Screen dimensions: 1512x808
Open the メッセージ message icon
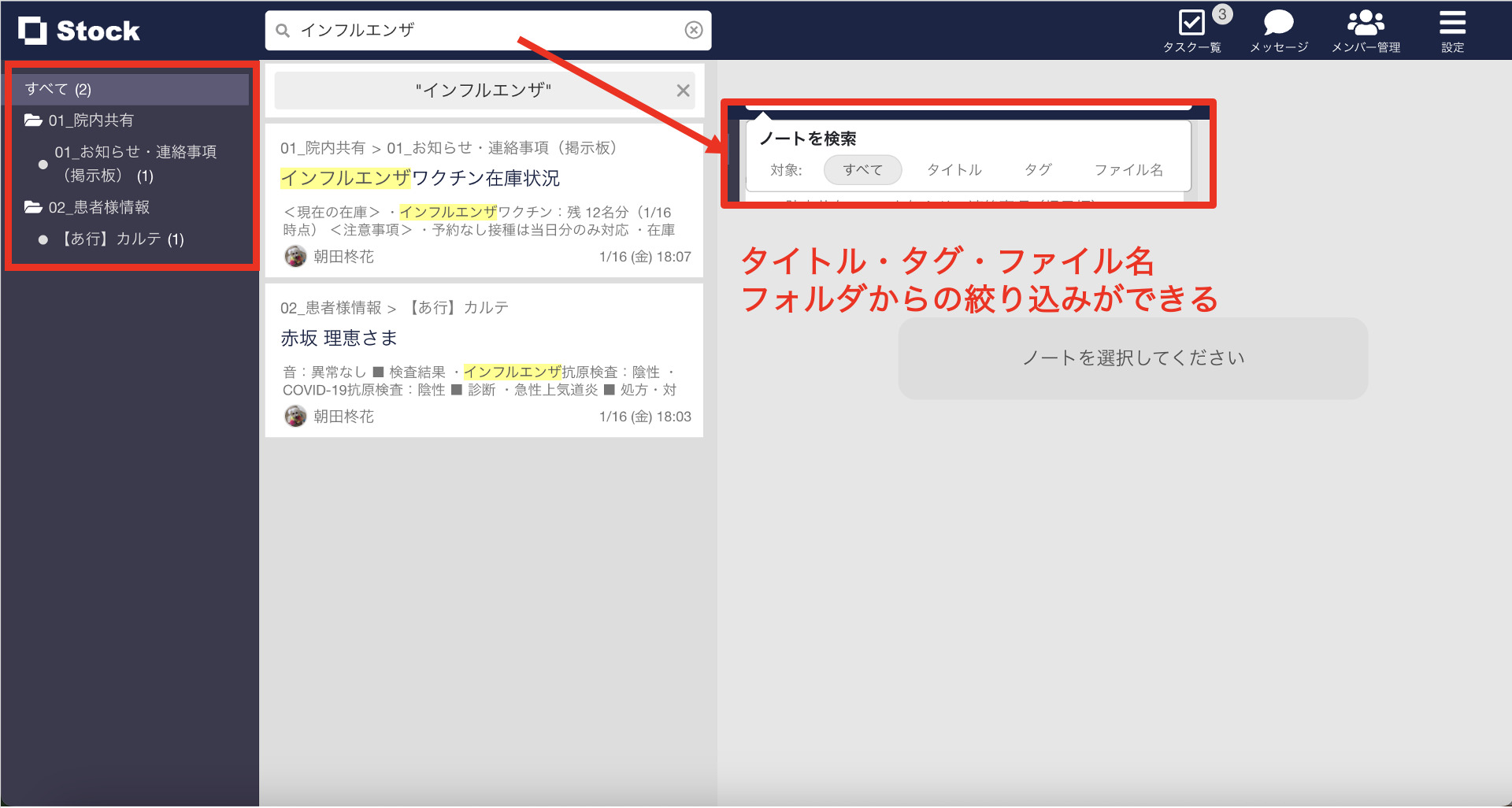(x=1277, y=21)
